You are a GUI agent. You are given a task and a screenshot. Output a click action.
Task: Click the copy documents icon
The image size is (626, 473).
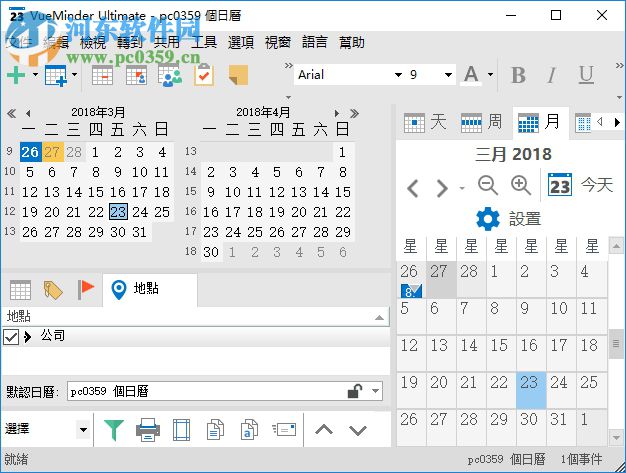click(216, 430)
